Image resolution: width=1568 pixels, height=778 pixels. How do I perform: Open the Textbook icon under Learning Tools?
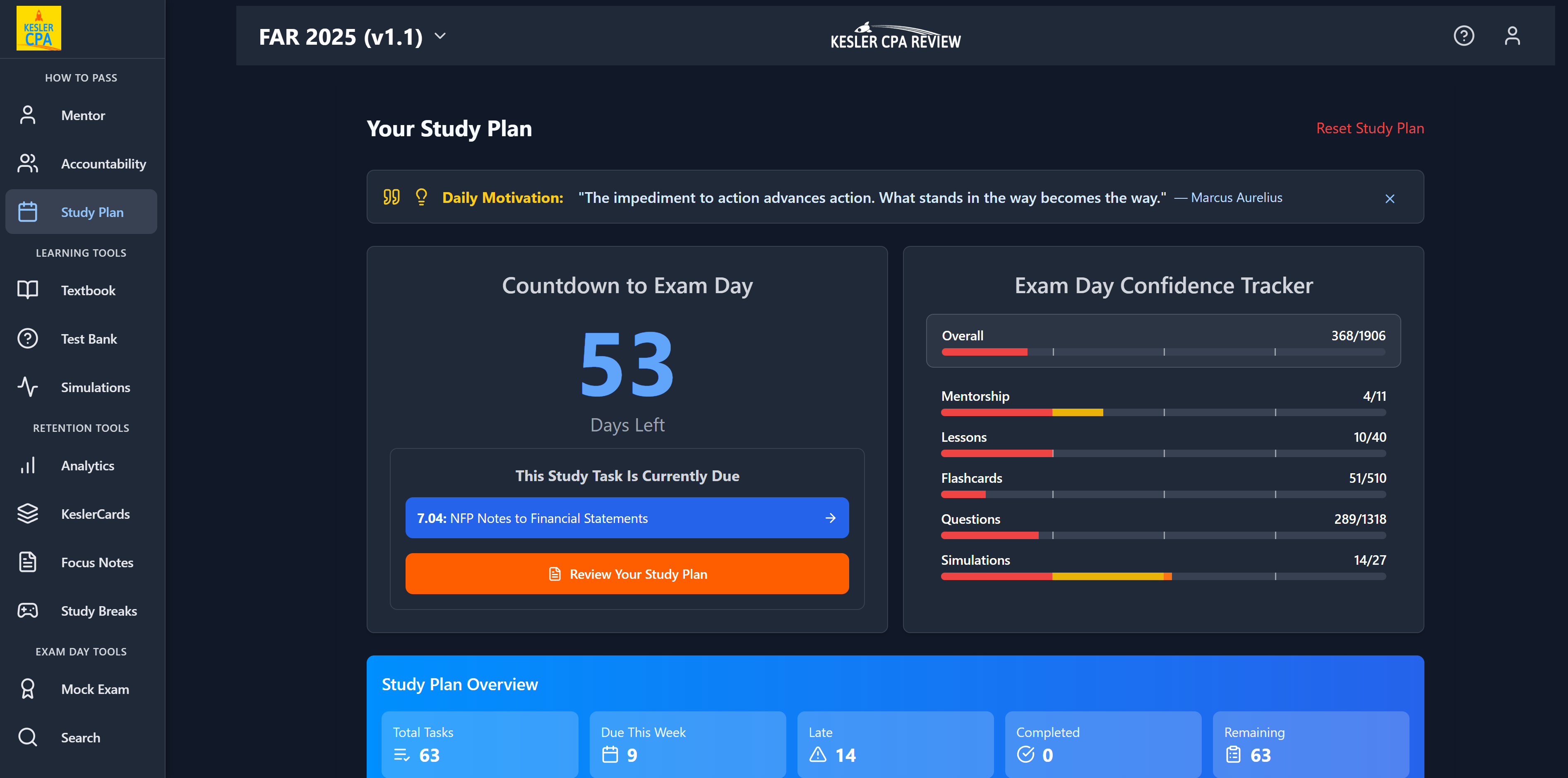(27, 290)
